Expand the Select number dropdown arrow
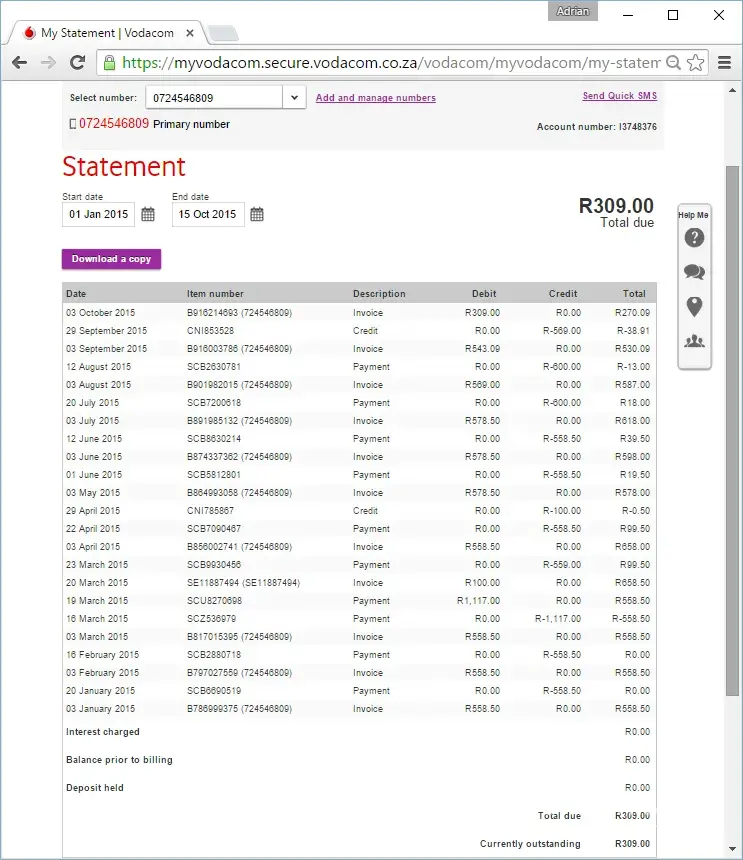The height and width of the screenshot is (860, 743). pos(294,98)
